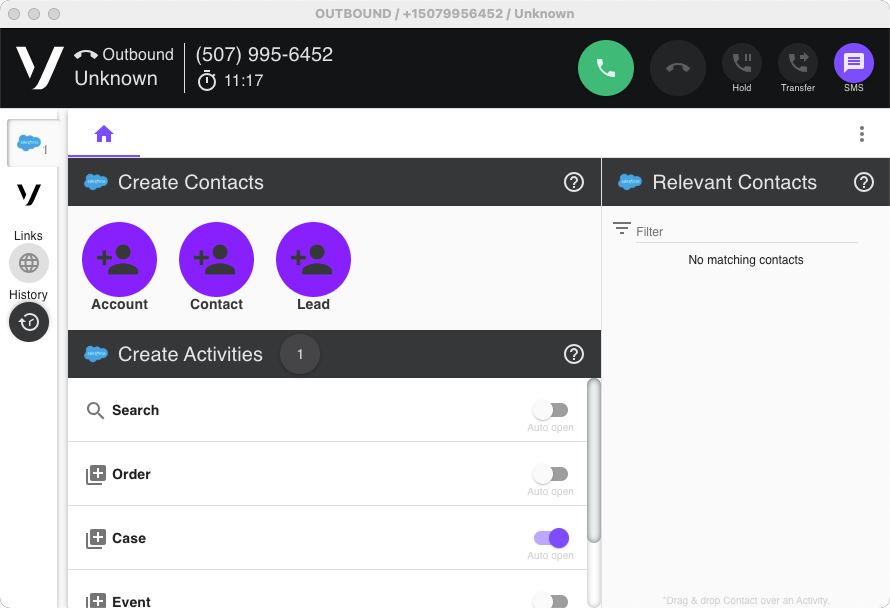Screen dimensions: 890x608
Task: Click the Filter contacts input field
Action: click(745, 231)
